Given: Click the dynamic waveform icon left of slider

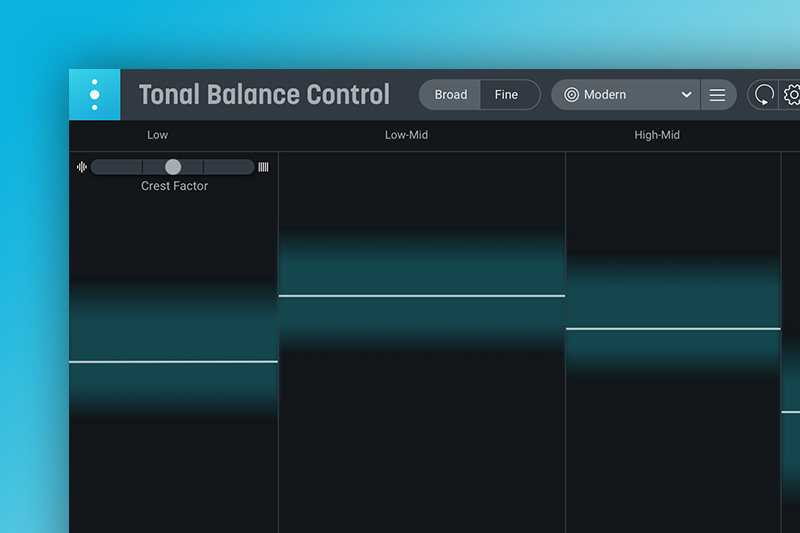Looking at the screenshot, I should tap(82, 167).
